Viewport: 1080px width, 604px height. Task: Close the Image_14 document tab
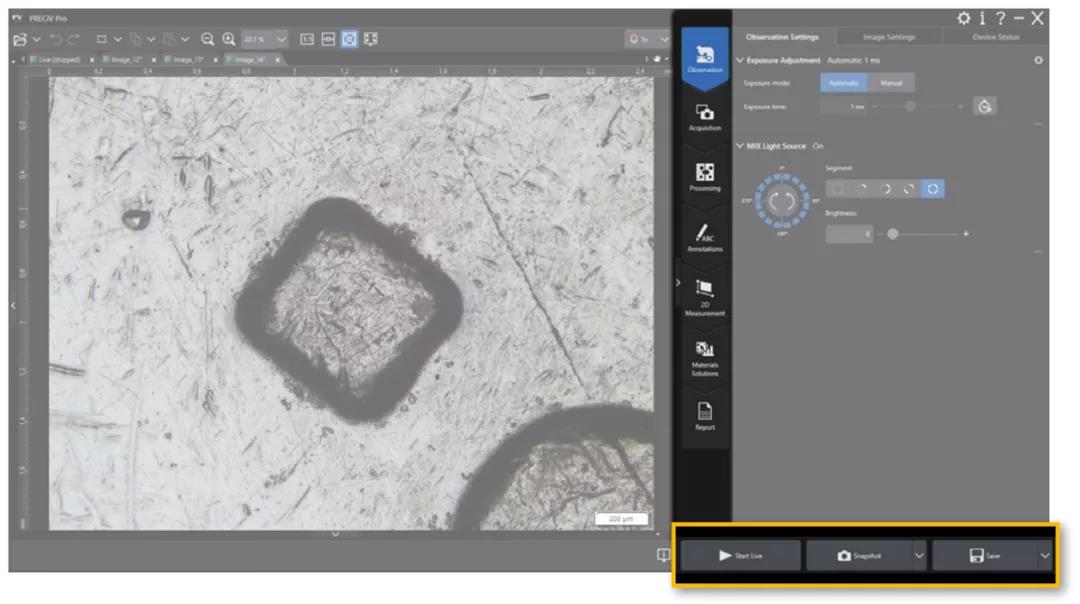278,60
